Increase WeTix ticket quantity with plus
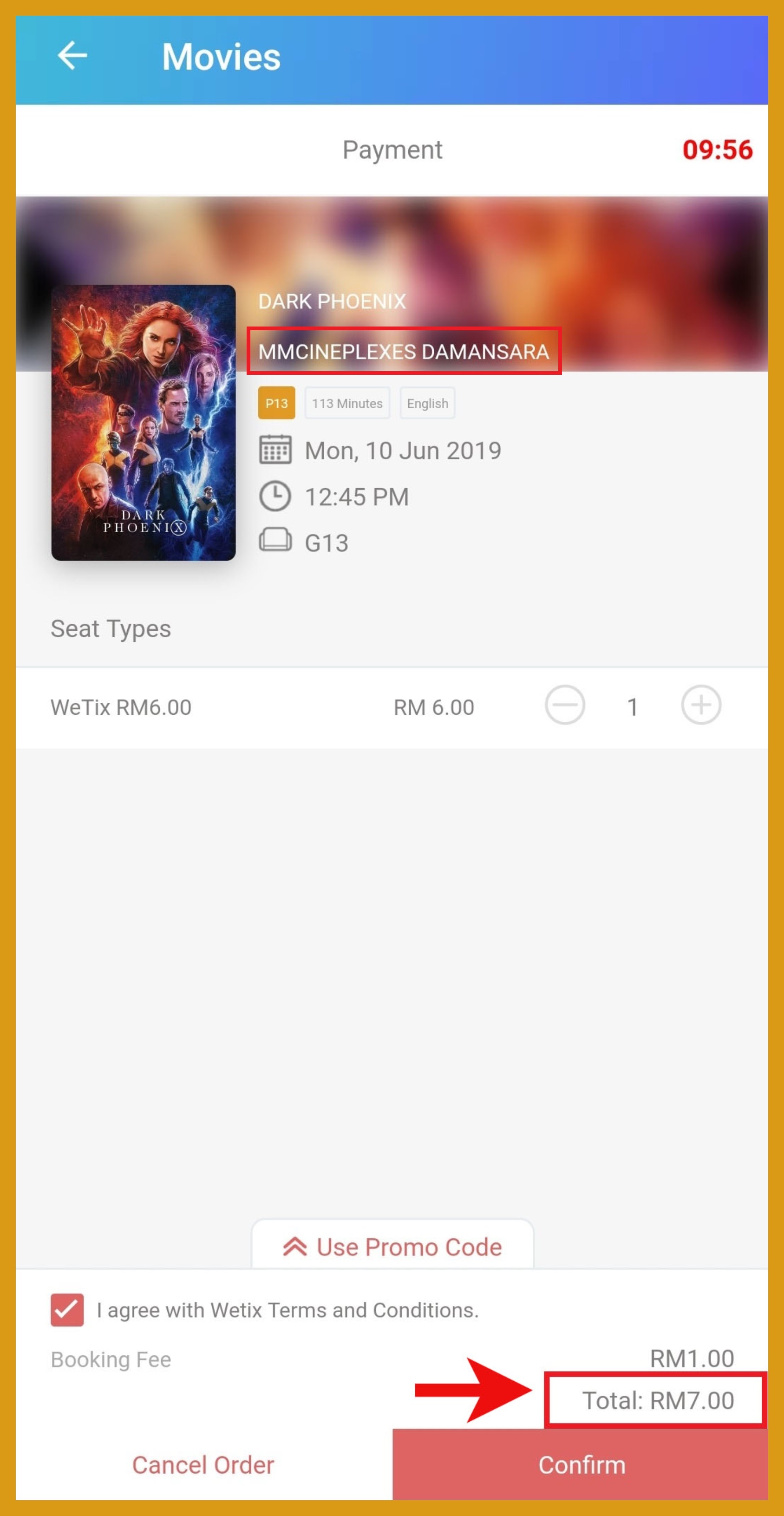Viewport: 784px width, 1516px height. 700,705
